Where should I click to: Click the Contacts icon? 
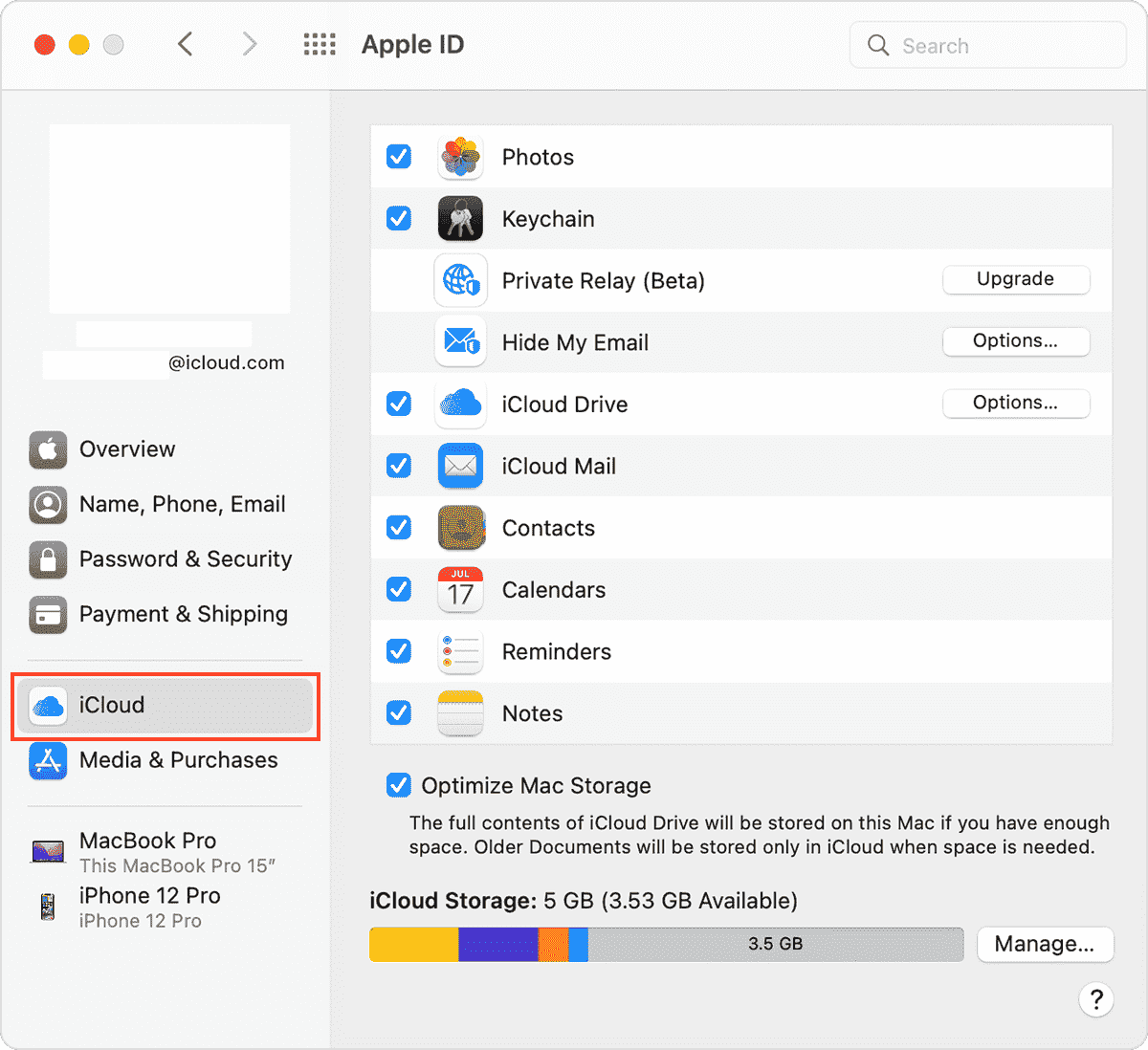(x=460, y=528)
